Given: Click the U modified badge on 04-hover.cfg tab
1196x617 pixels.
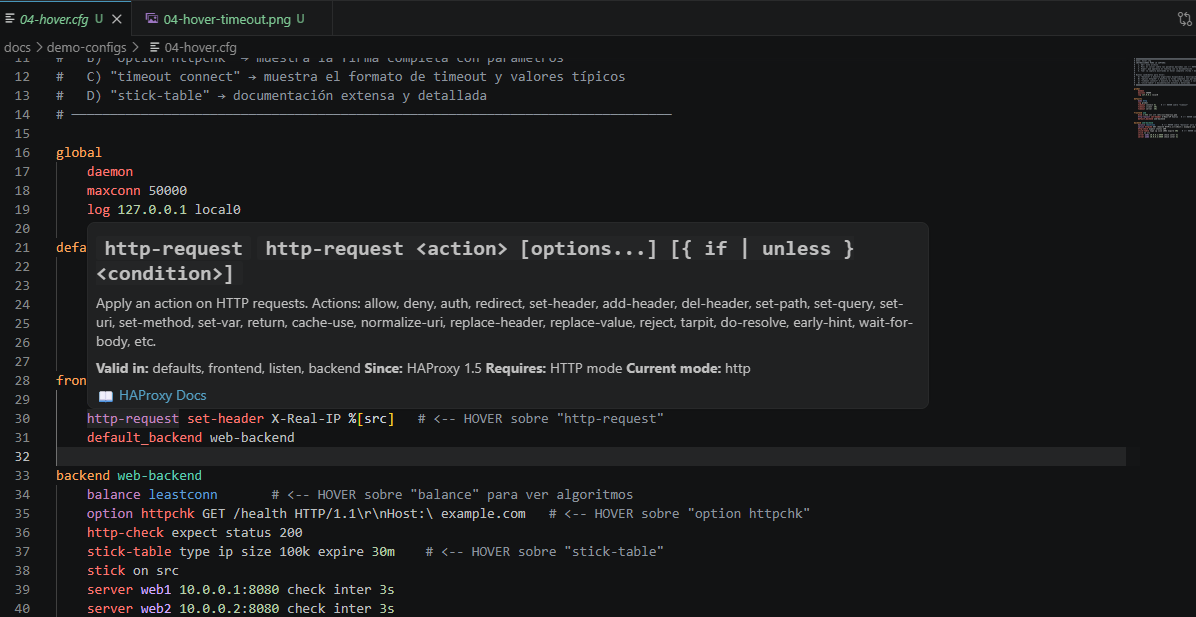Looking at the screenshot, I should click(97, 17).
